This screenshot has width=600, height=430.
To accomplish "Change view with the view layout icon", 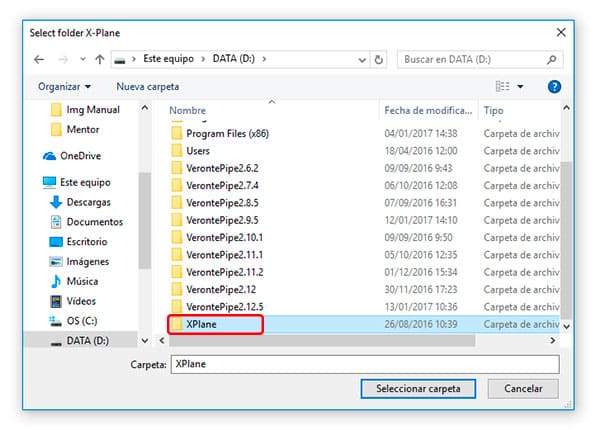I will (502, 86).
